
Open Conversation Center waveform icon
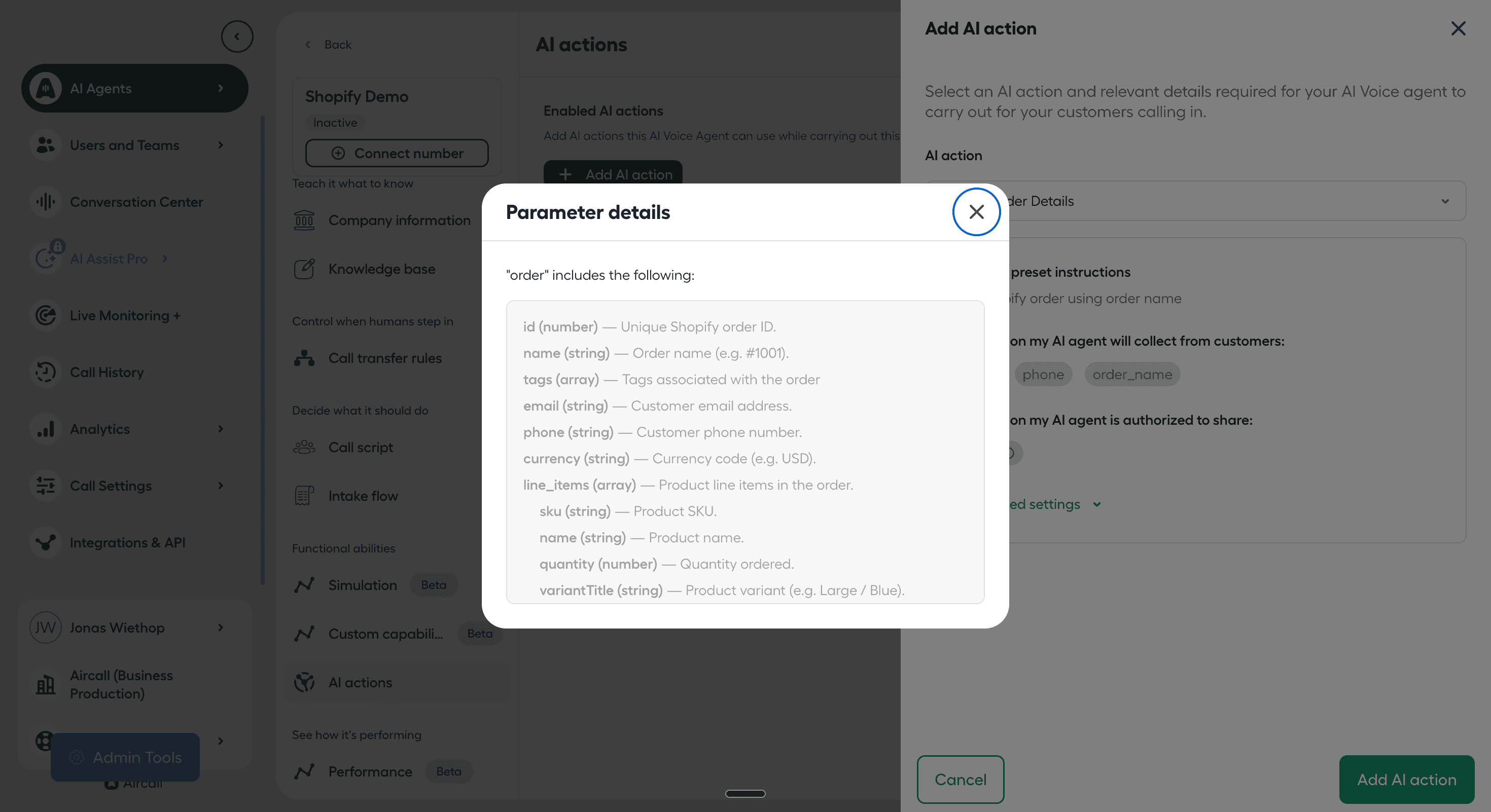tap(45, 202)
